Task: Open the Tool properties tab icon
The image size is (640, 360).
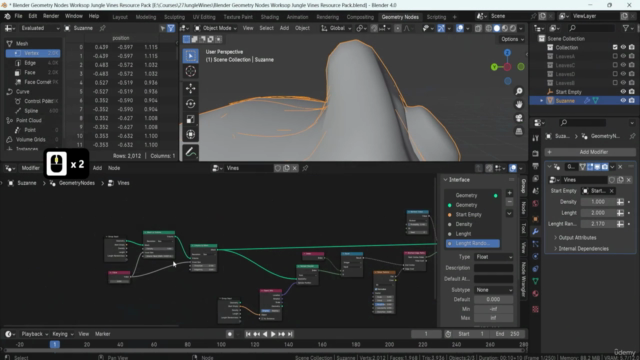Action: click(x=536, y=138)
